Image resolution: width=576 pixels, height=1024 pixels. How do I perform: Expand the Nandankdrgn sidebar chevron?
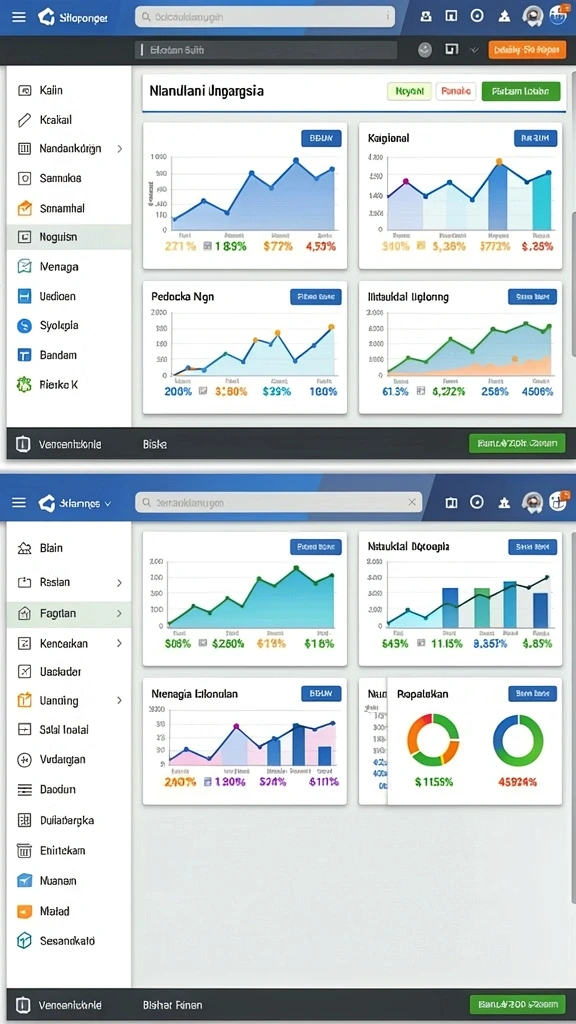click(x=120, y=149)
